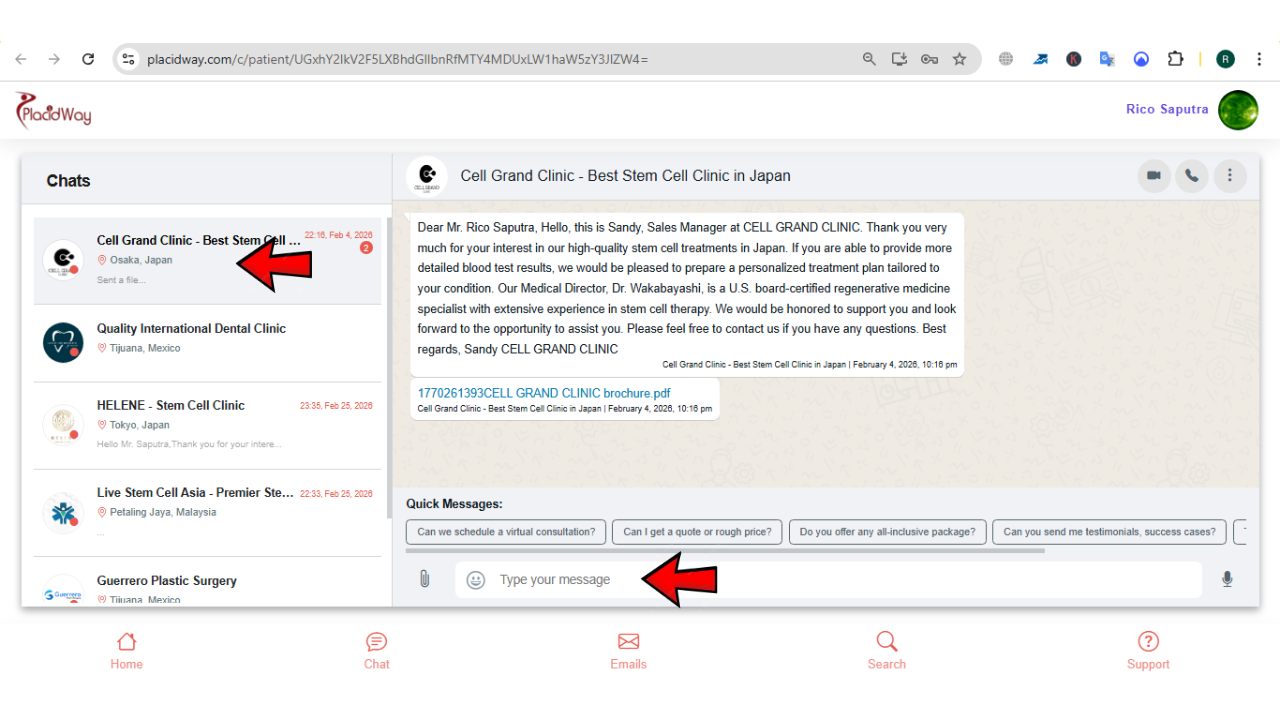Click the PlacidWay logo
Image resolution: width=1280 pixels, height=720 pixels.
tap(54, 110)
